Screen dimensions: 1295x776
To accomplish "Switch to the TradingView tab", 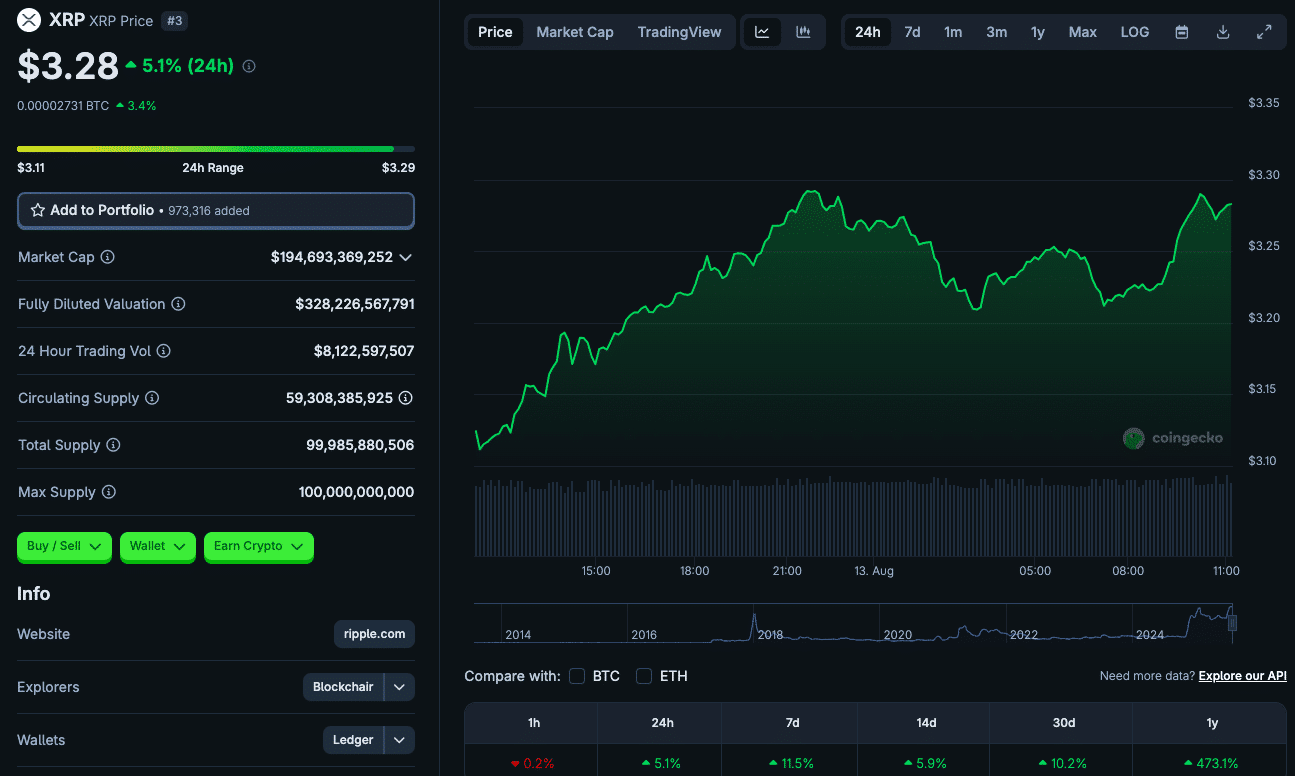I will 679,32.
